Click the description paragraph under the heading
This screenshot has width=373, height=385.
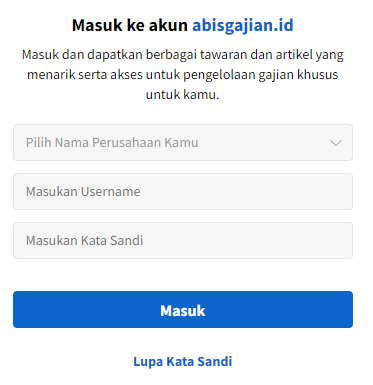point(183,74)
